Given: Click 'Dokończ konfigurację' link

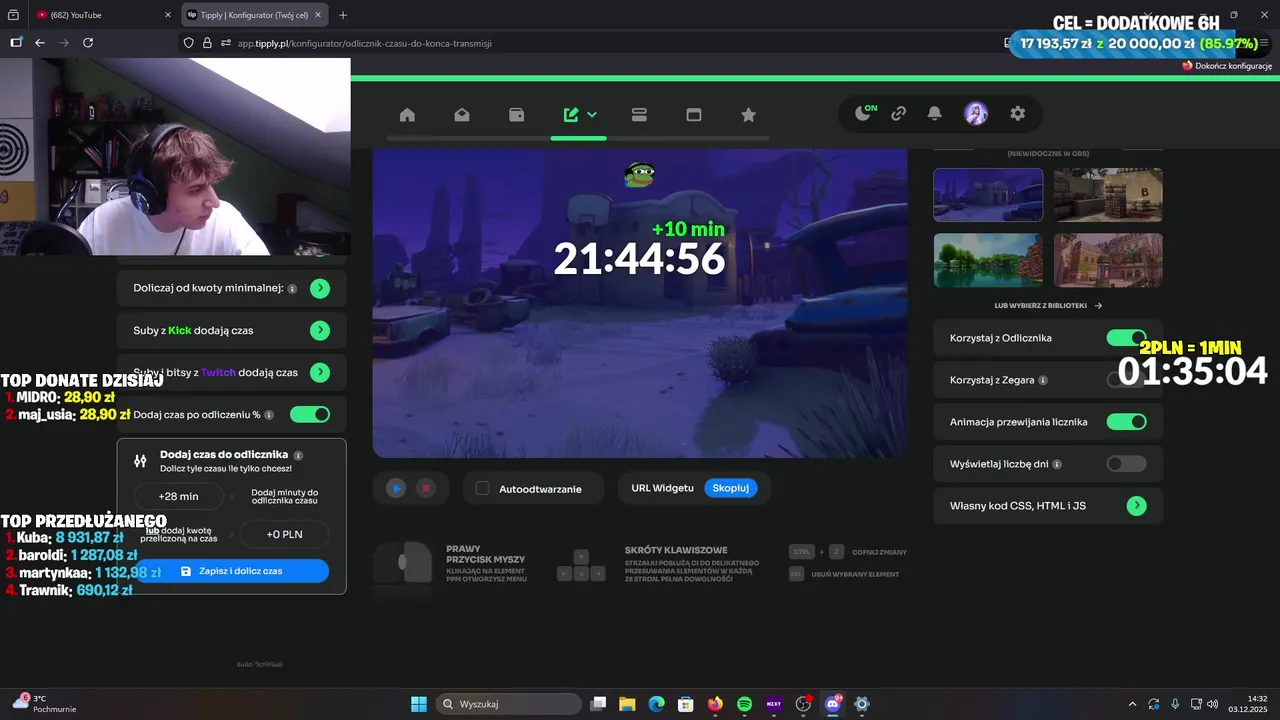Looking at the screenshot, I should pyautogui.click(x=1227, y=66).
